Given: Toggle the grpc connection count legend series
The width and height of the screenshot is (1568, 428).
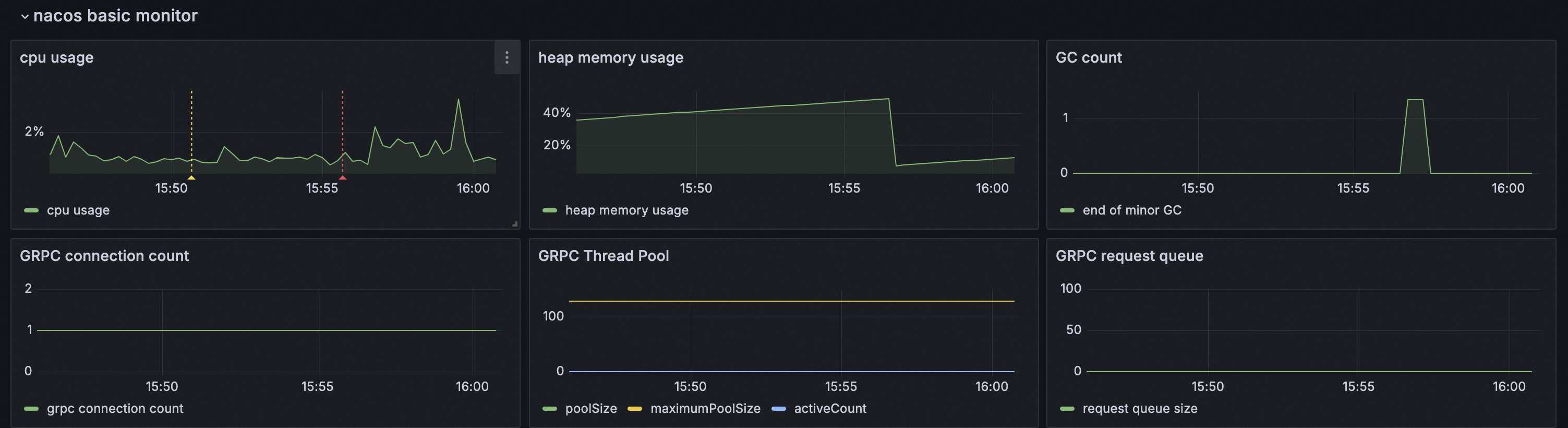Looking at the screenshot, I should coord(115,409).
